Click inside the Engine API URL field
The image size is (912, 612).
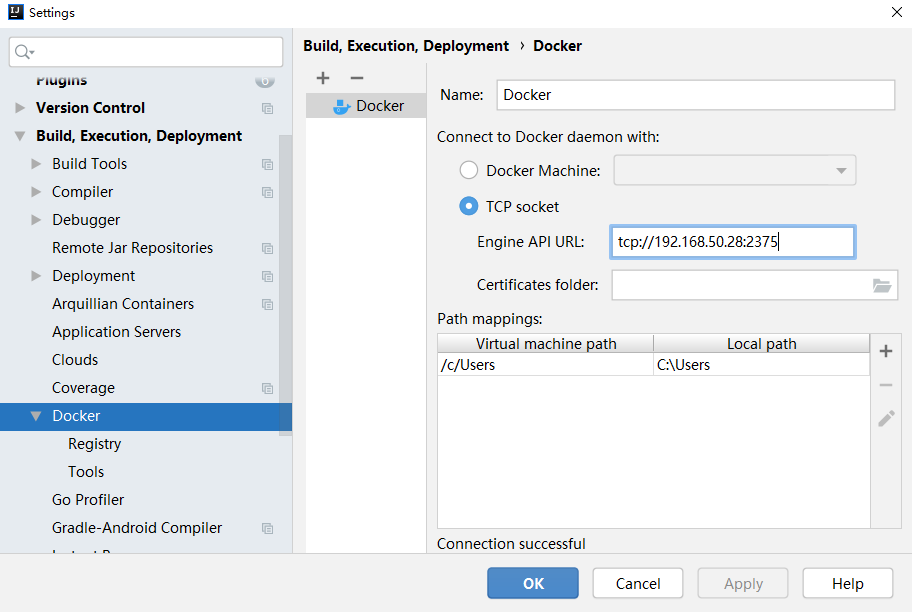pos(732,241)
